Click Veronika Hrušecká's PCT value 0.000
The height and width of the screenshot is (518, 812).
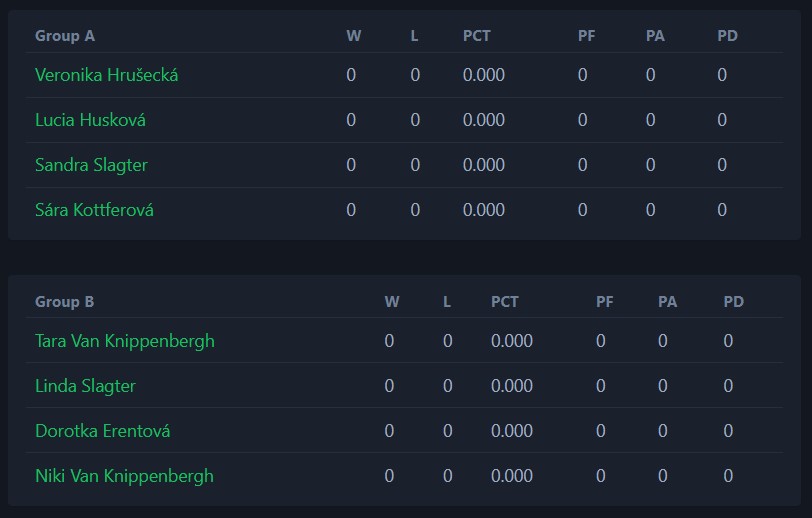pyautogui.click(x=484, y=75)
